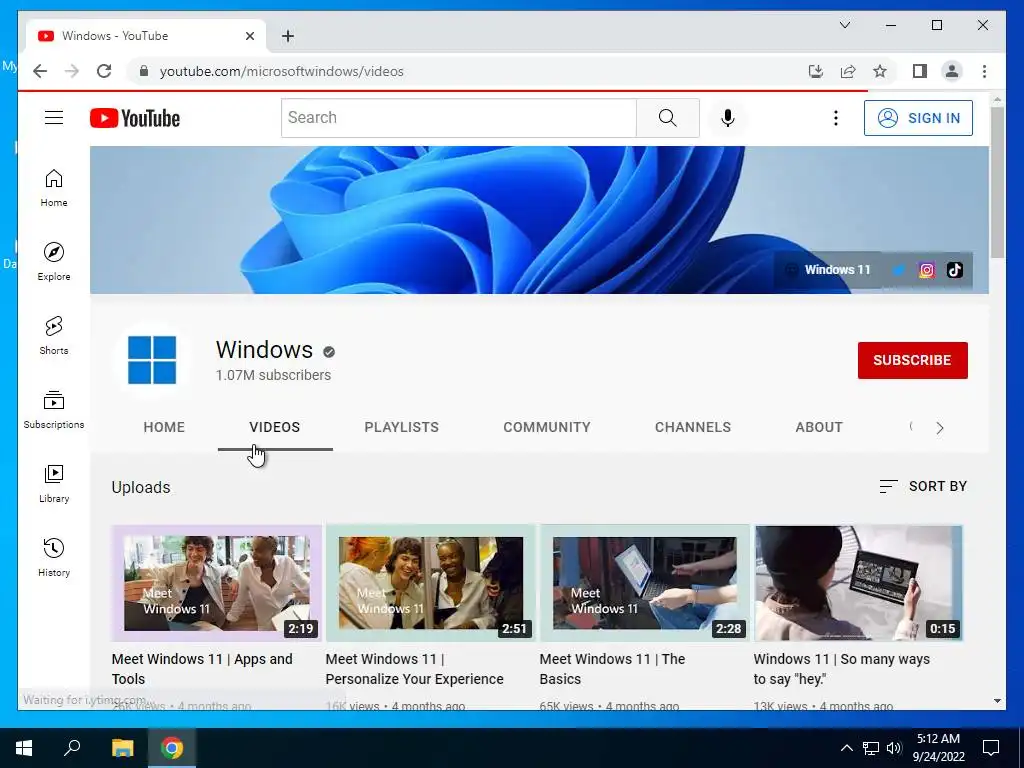The height and width of the screenshot is (768, 1024).
Task: Open the YouTube hamburger guide menu
Action: point(54,118)
